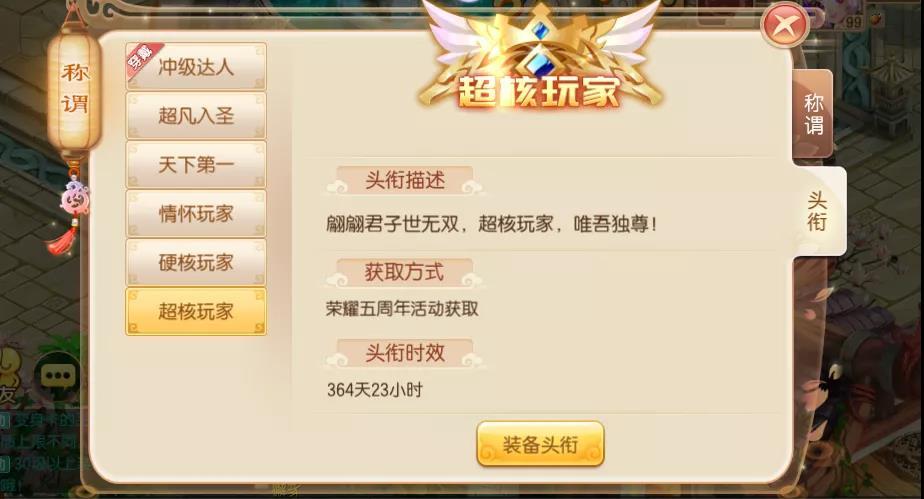Click the pink jade pendant charm

coord(74,199)
